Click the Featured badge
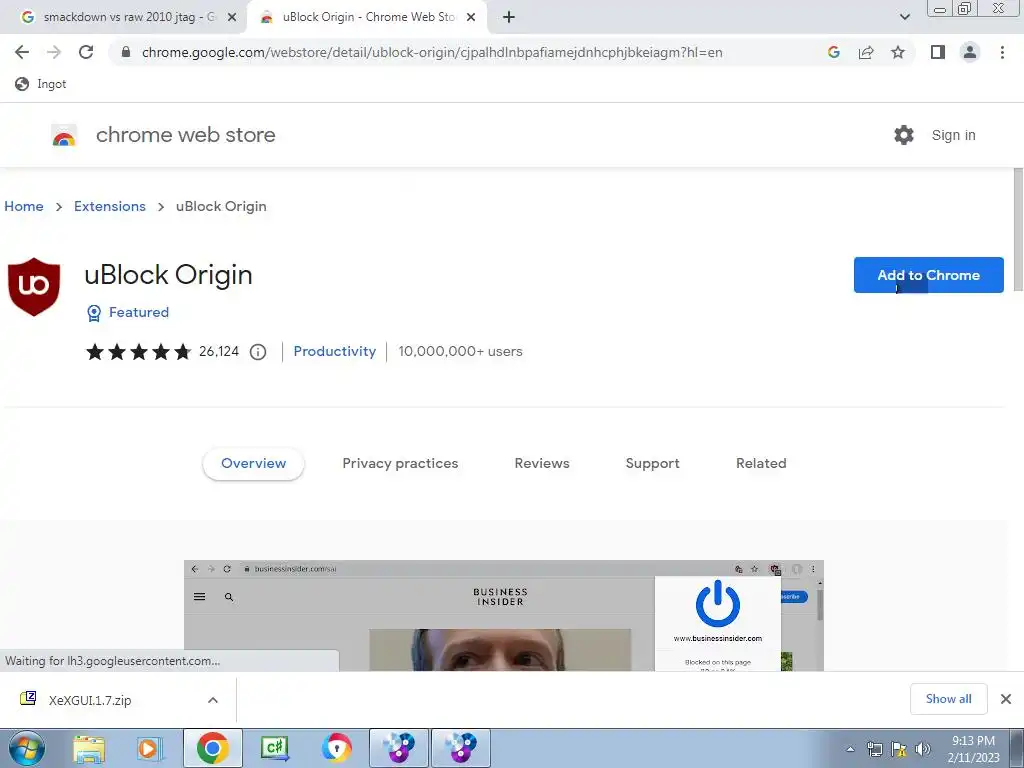Viewport: 1024px width, 768px height. click(x=128, y=312)
